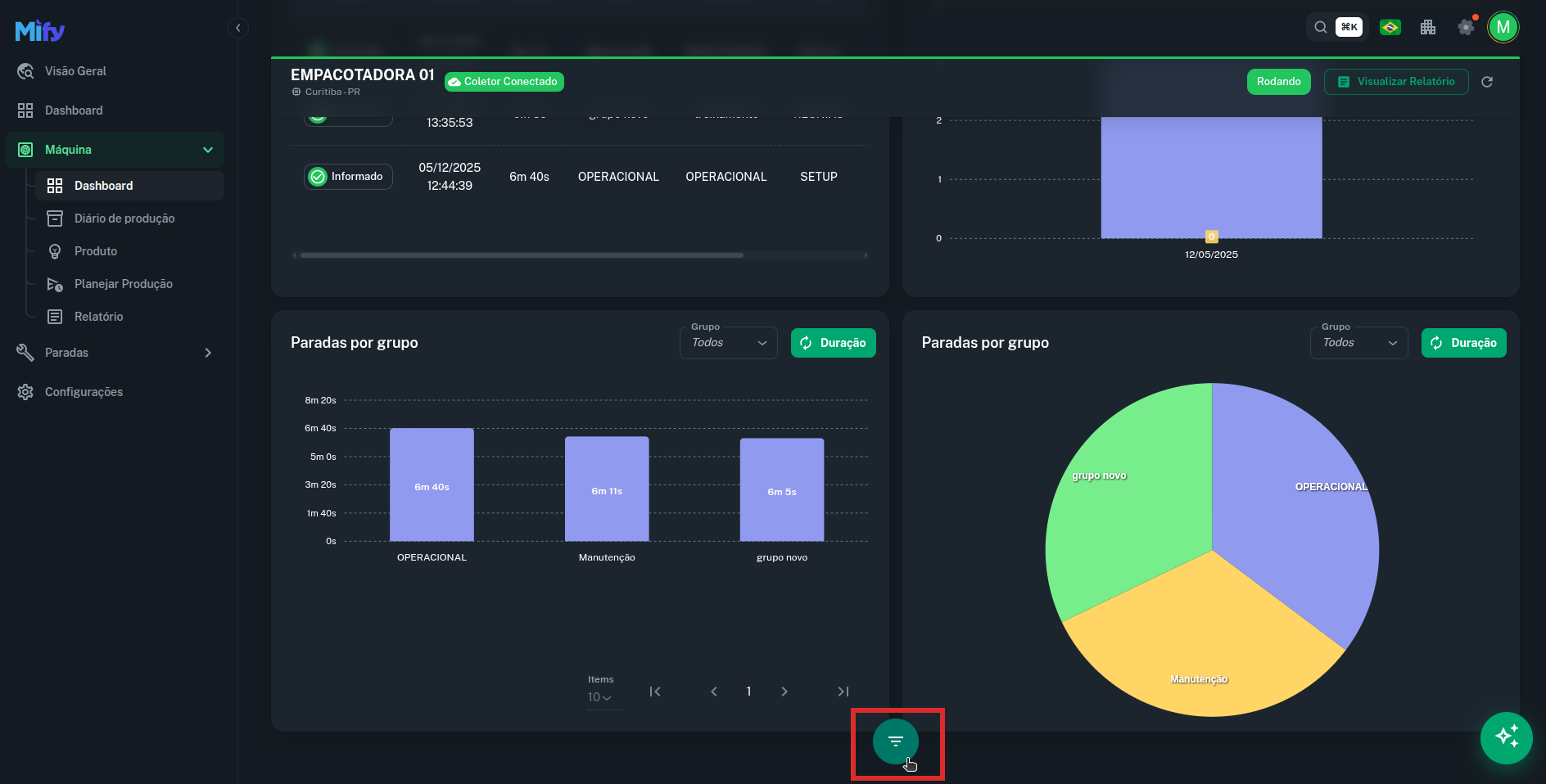Toggle Duração in the bar chart panel
Viewport: 1546px width, 784px height.
833,343
